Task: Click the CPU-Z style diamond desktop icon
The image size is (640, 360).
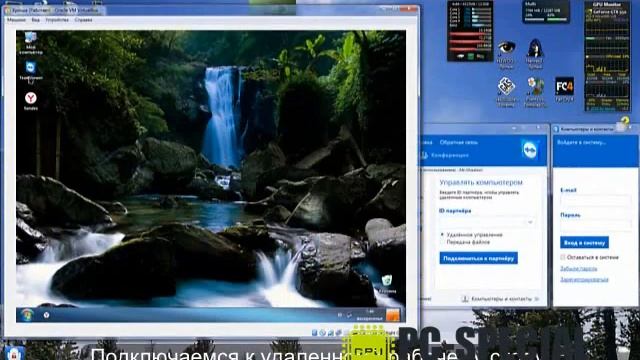Action: tap(506, 92)
